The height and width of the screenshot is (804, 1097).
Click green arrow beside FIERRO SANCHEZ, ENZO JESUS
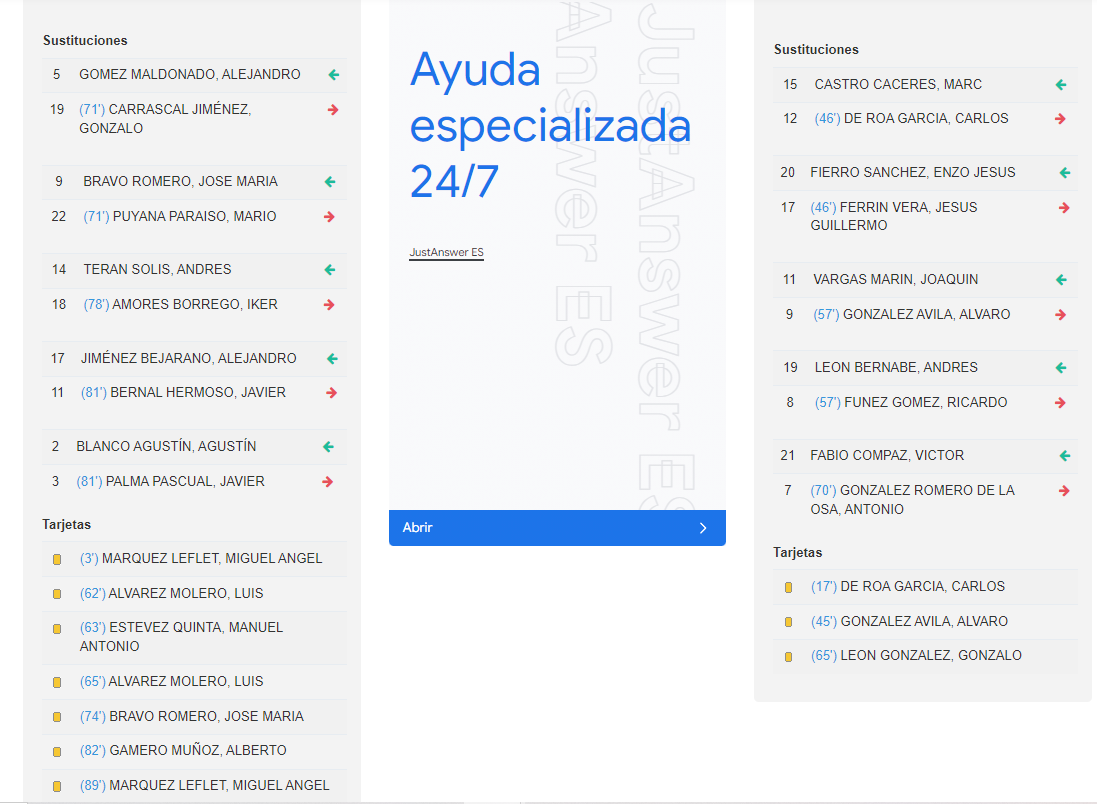point(1065,173)
